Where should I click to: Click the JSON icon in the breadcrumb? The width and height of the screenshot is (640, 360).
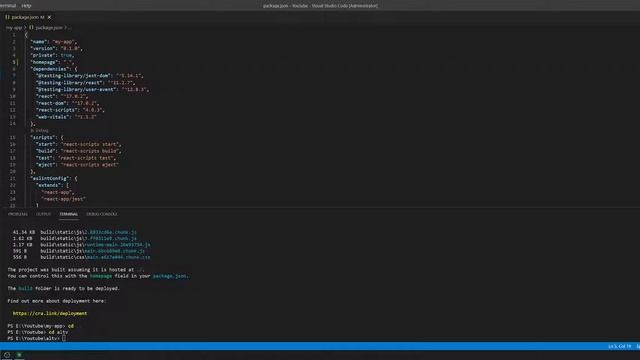pos(31,28)
